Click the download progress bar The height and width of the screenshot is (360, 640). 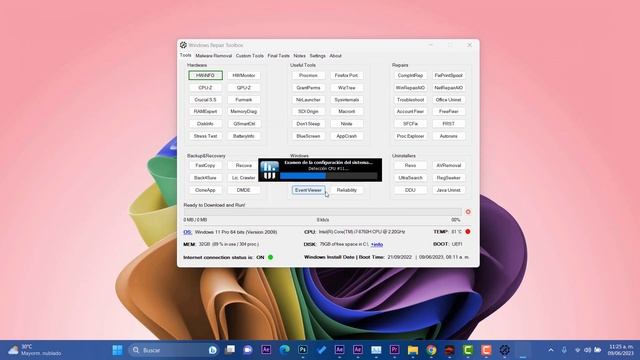pyautogui.click(x=322, y=212)
